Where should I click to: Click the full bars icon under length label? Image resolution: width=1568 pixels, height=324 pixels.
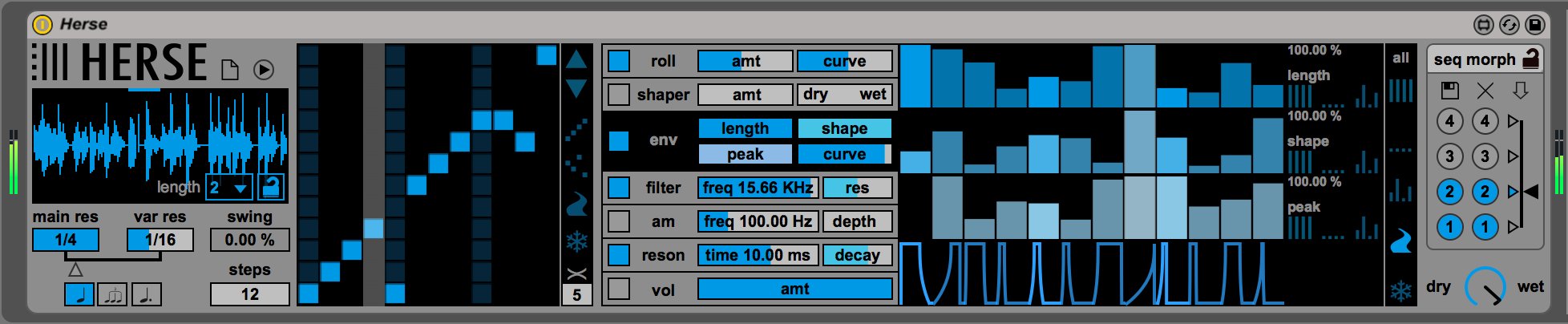point(1300,96)
